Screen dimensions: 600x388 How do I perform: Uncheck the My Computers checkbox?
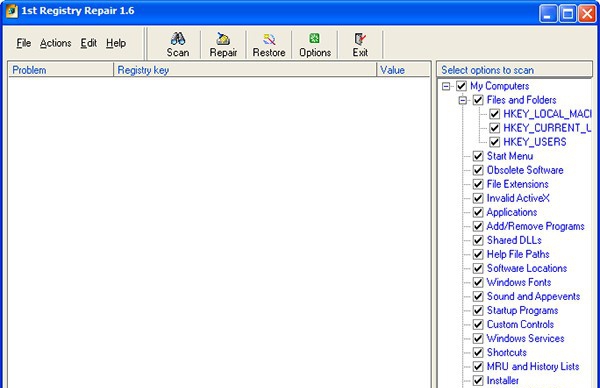tap(461, 86)
